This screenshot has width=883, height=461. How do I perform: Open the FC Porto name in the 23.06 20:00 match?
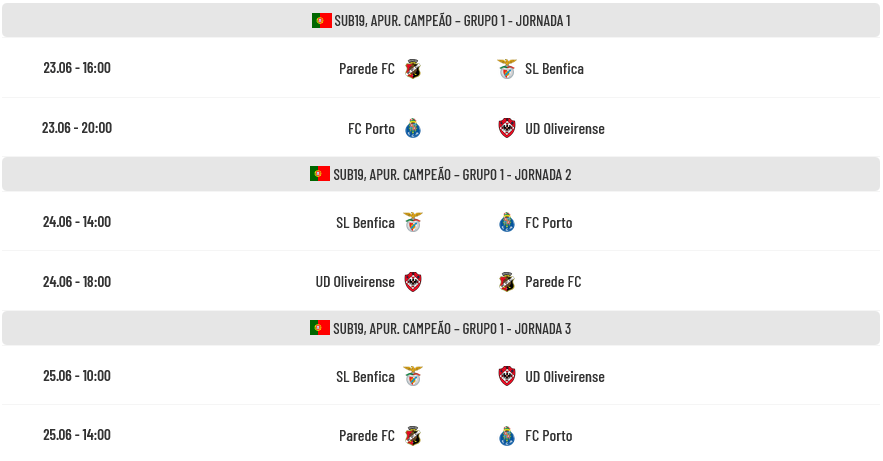point(371,128)
